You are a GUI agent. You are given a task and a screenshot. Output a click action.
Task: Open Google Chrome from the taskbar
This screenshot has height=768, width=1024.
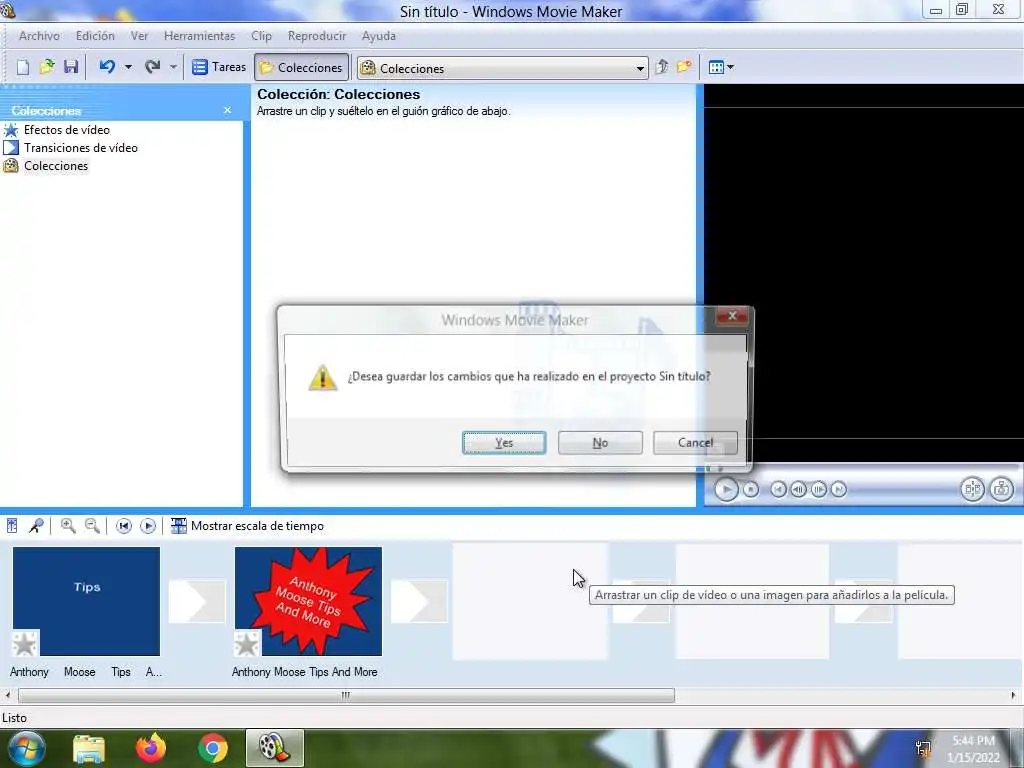[x=213, y=748]
